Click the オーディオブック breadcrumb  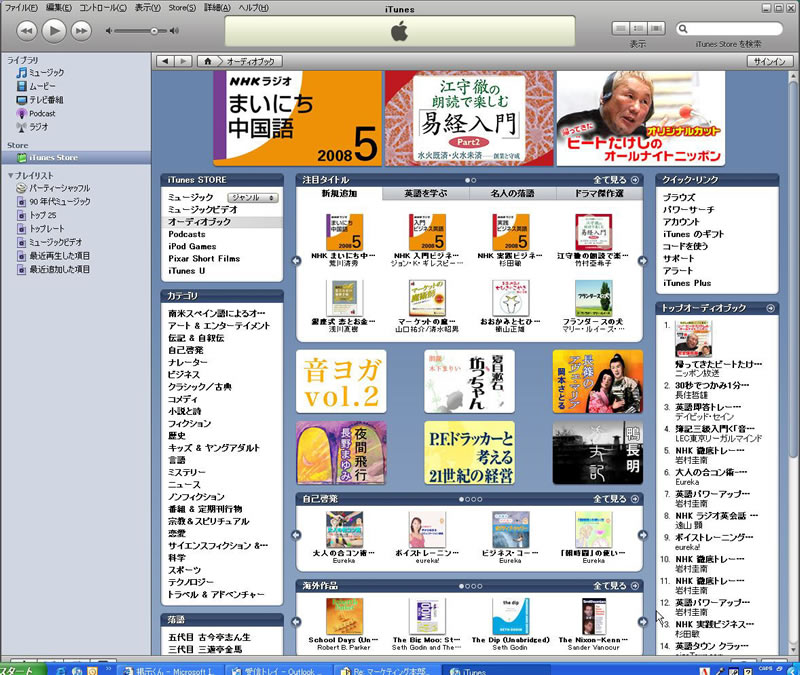click(251, 61)
